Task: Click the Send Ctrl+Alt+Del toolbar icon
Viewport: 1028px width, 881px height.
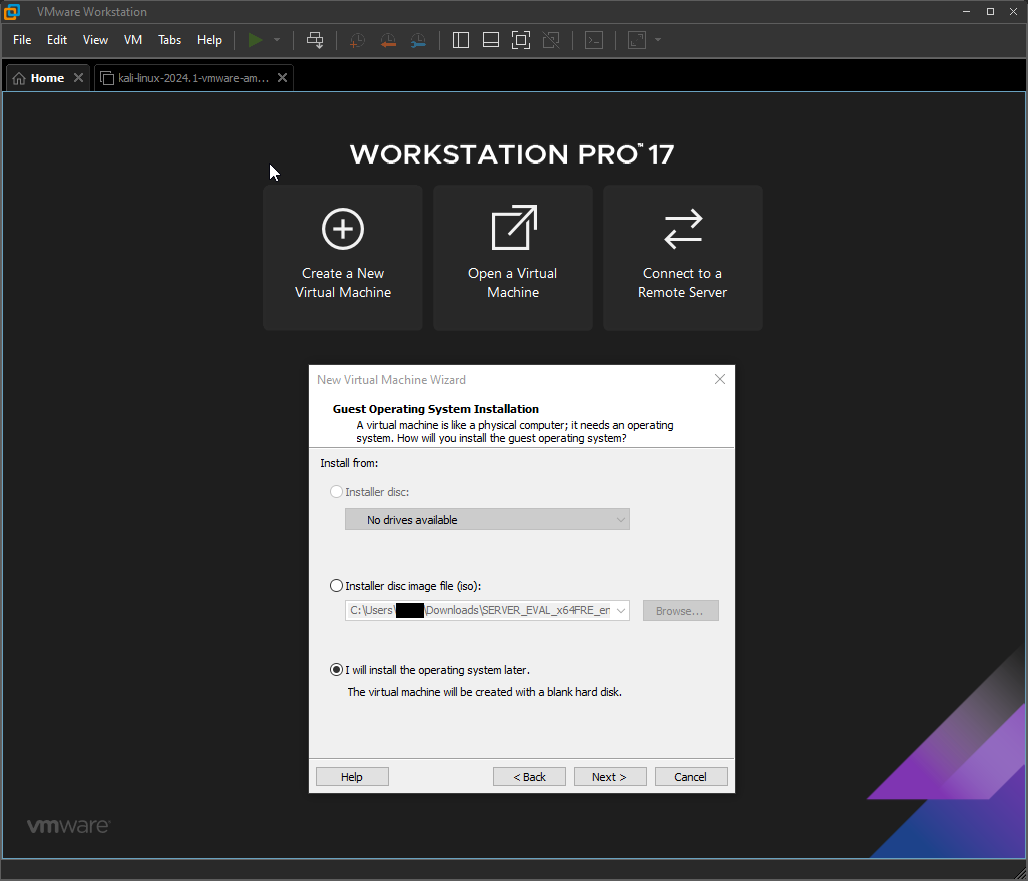Action: [x=315, y=40]
